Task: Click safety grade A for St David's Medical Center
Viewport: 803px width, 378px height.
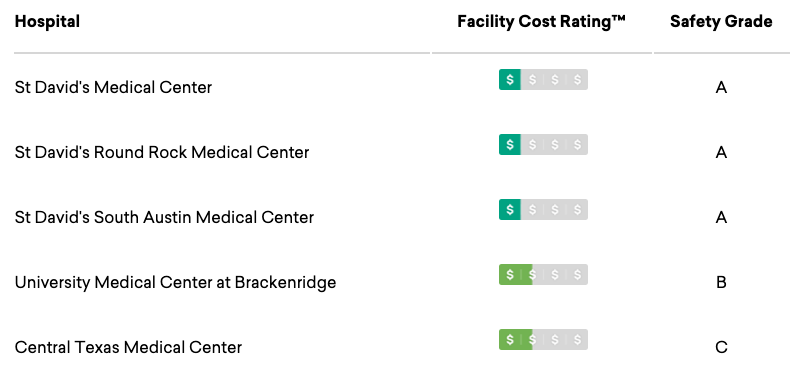Action: (721, 88)
